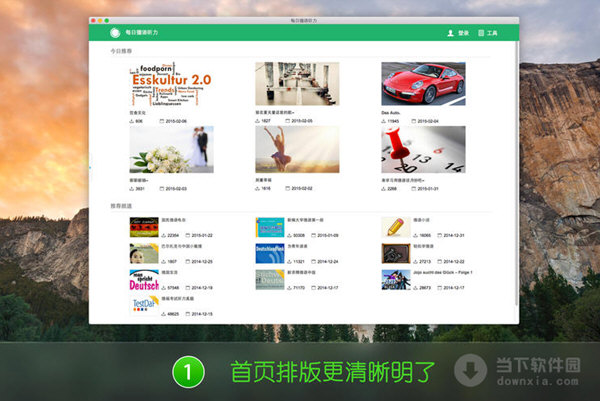Open the 'man spricht Deutsch' channel thumbnail
Viewport: 600px width, 401px height.
click(144, 280)
